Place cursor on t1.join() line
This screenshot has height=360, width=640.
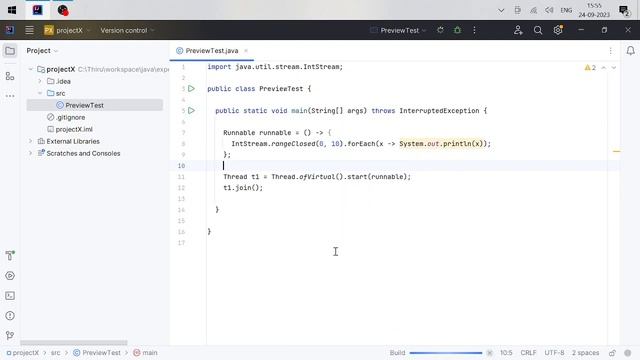tap(243, 188)
